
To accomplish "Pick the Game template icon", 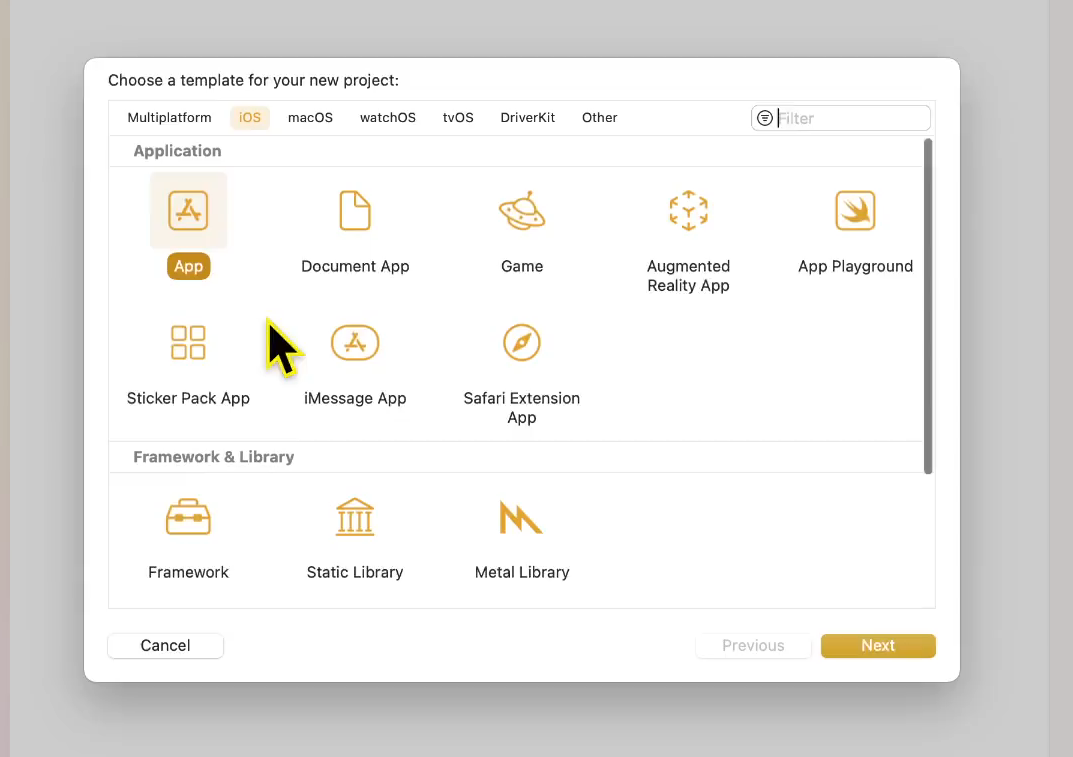I will tap(522, 210).
